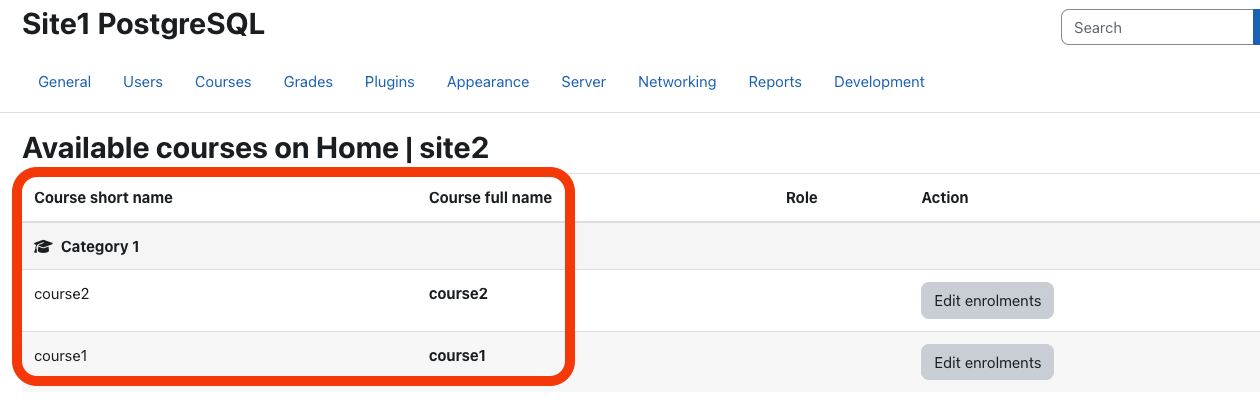Focus the Search input field

(1158, 28)
